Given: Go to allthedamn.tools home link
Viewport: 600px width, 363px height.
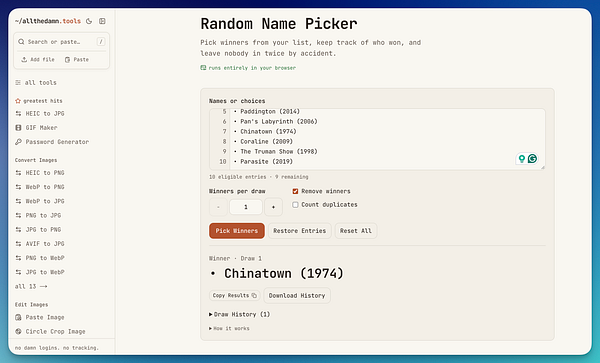Looking at the screenshot, I should pos(48,21).
